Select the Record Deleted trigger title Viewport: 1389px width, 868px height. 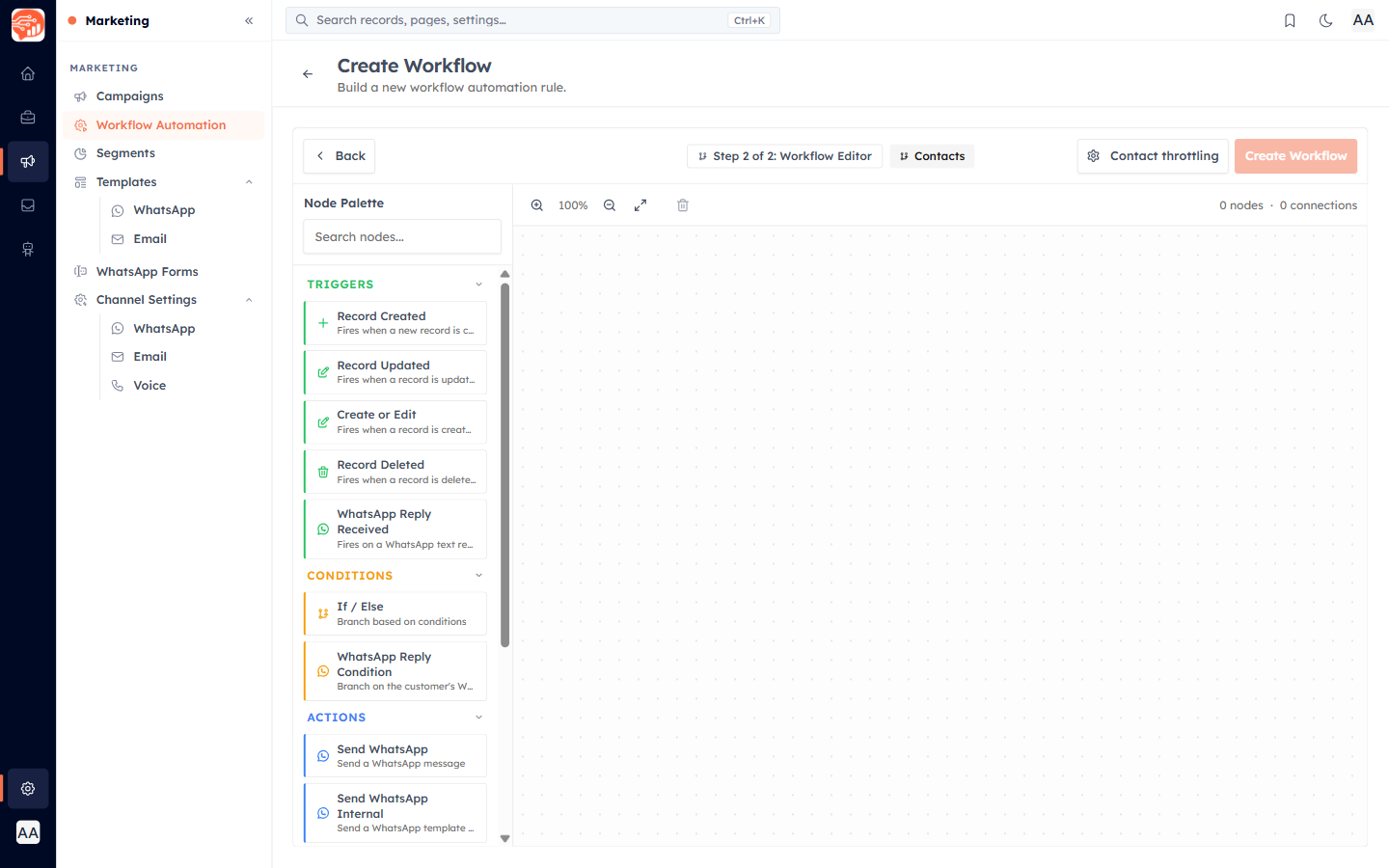coord(380,465)
